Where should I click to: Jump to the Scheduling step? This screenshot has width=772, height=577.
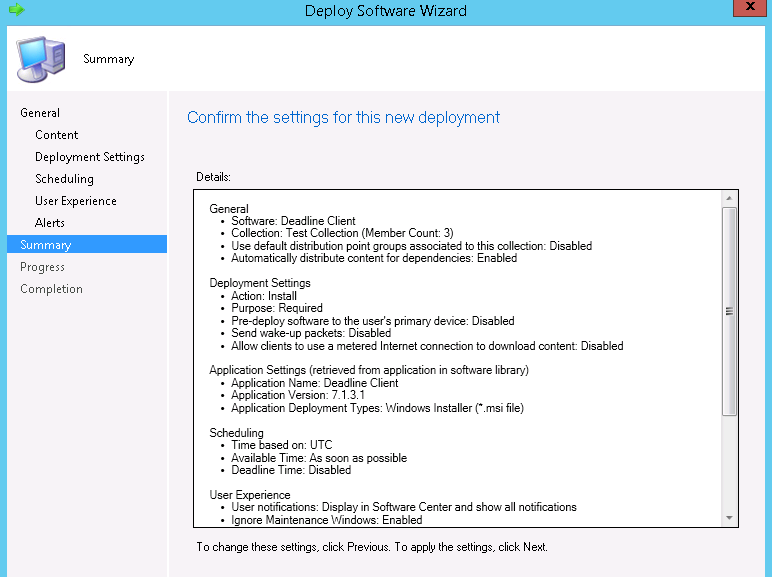(64, 179)
